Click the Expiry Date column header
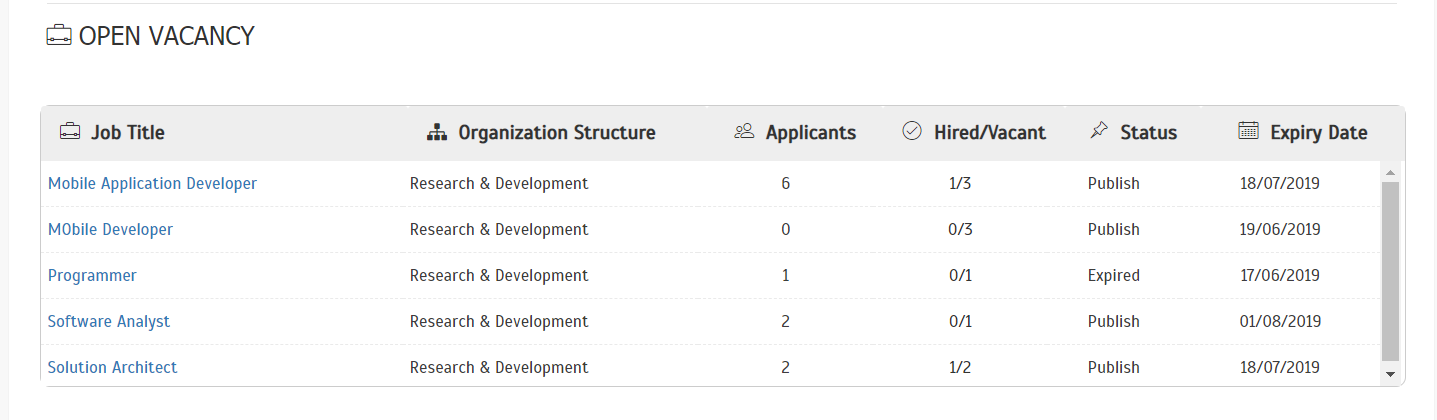The height and width of the screenshot is (420, 1437). [1319, 132]
